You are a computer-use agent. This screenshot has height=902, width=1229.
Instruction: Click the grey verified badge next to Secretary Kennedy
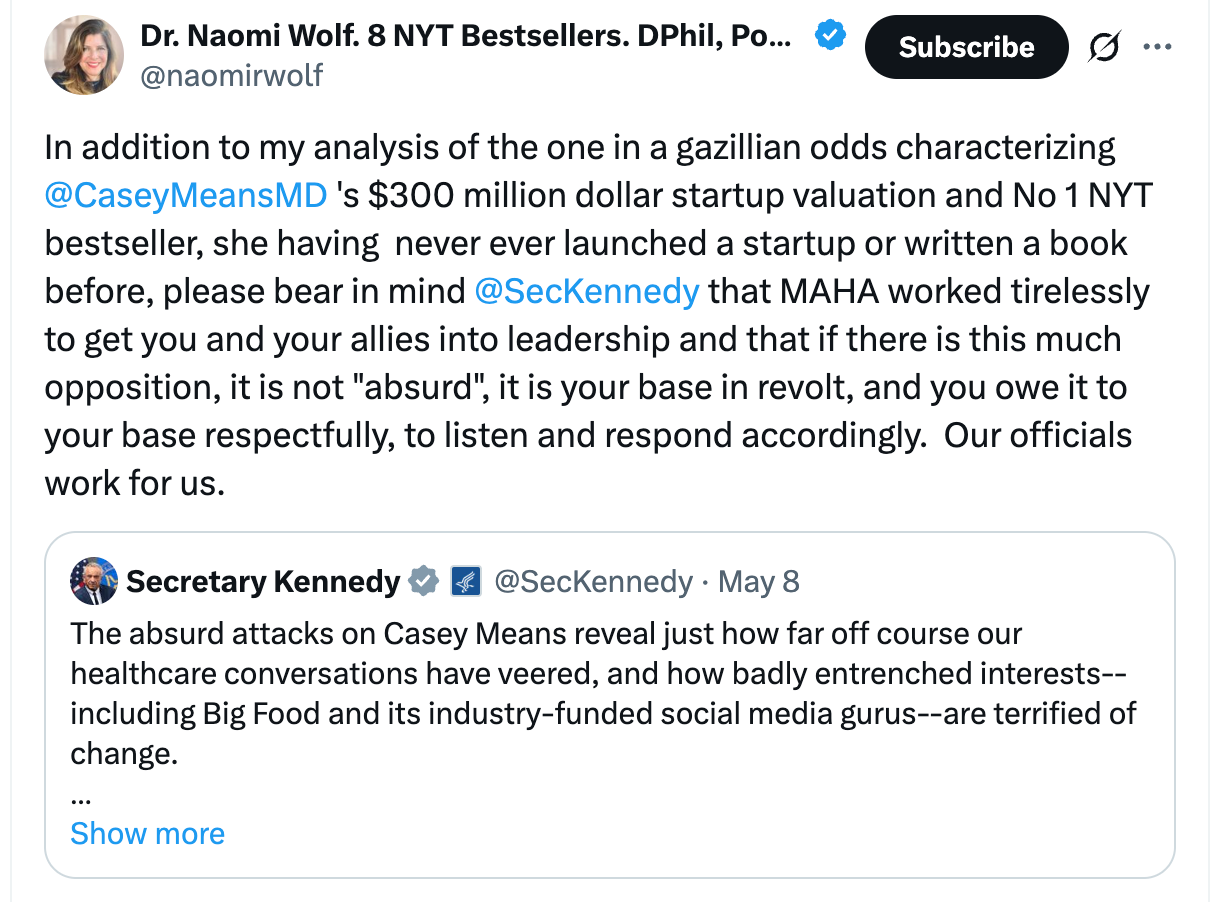pos(424,581)
